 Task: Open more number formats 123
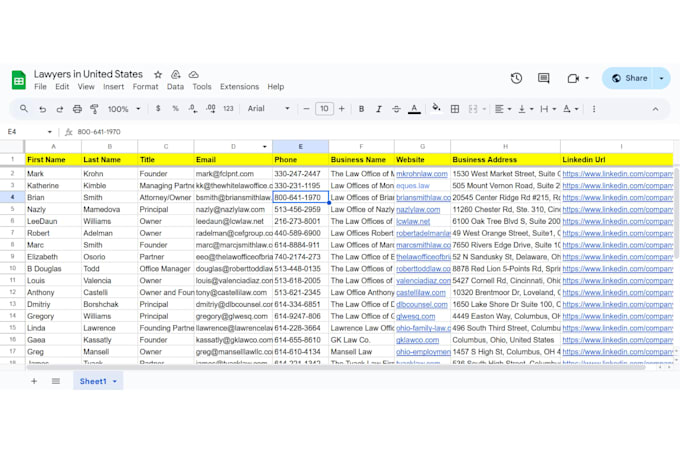(228, 109)
